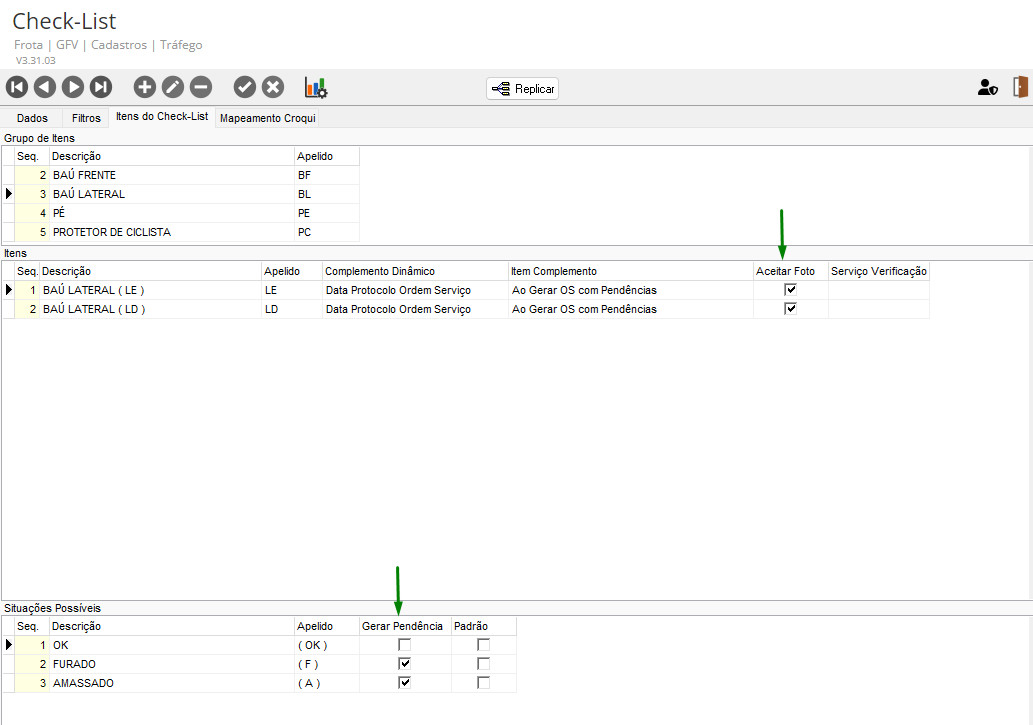Click the Replicar button
Image resolution: width=1033 pixels, height=725 pixels.
pyautogui.click(x=522, y=89)
